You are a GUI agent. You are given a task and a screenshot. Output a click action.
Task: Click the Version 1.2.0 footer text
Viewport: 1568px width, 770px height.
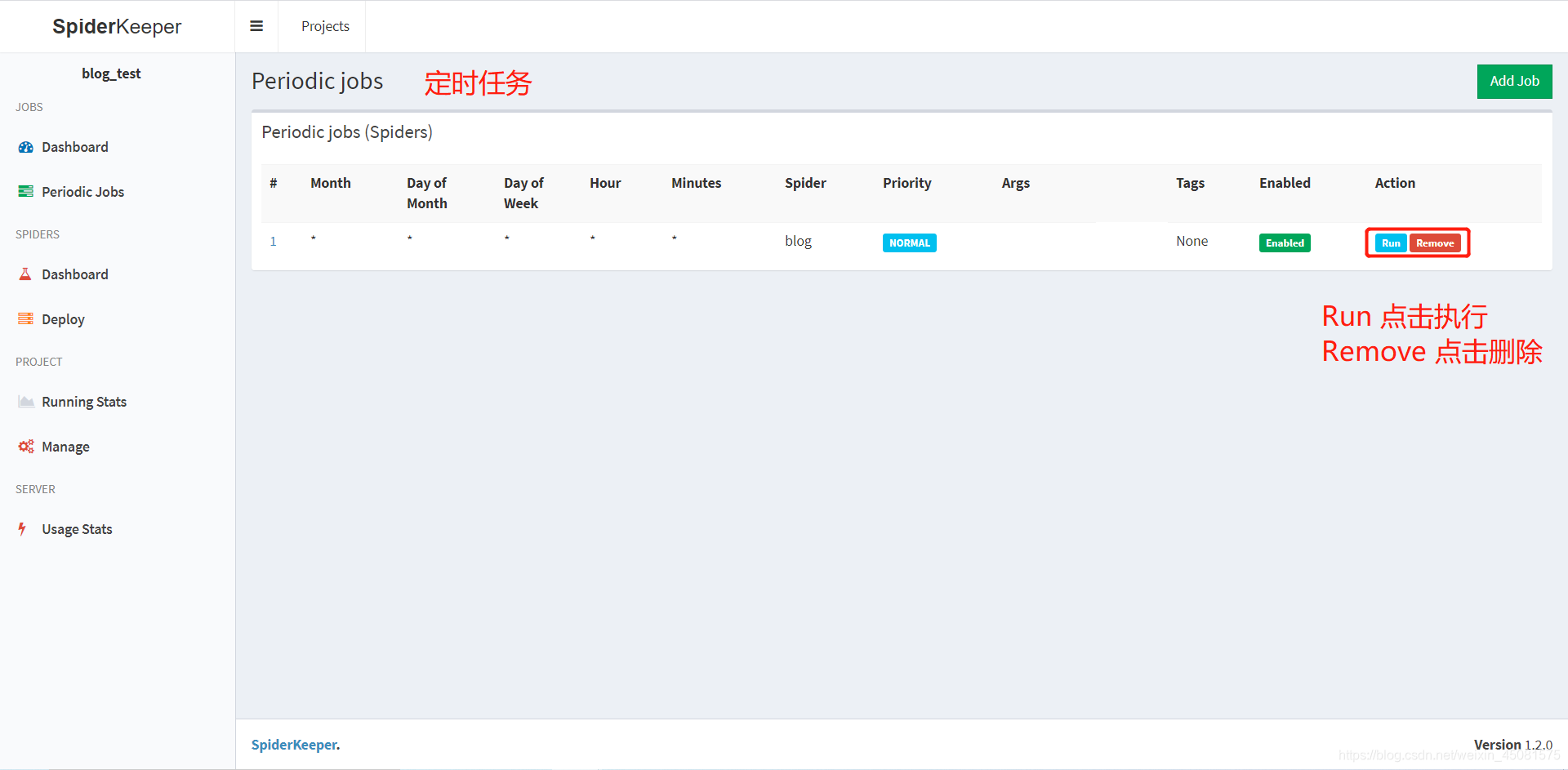click(1512, 745)
